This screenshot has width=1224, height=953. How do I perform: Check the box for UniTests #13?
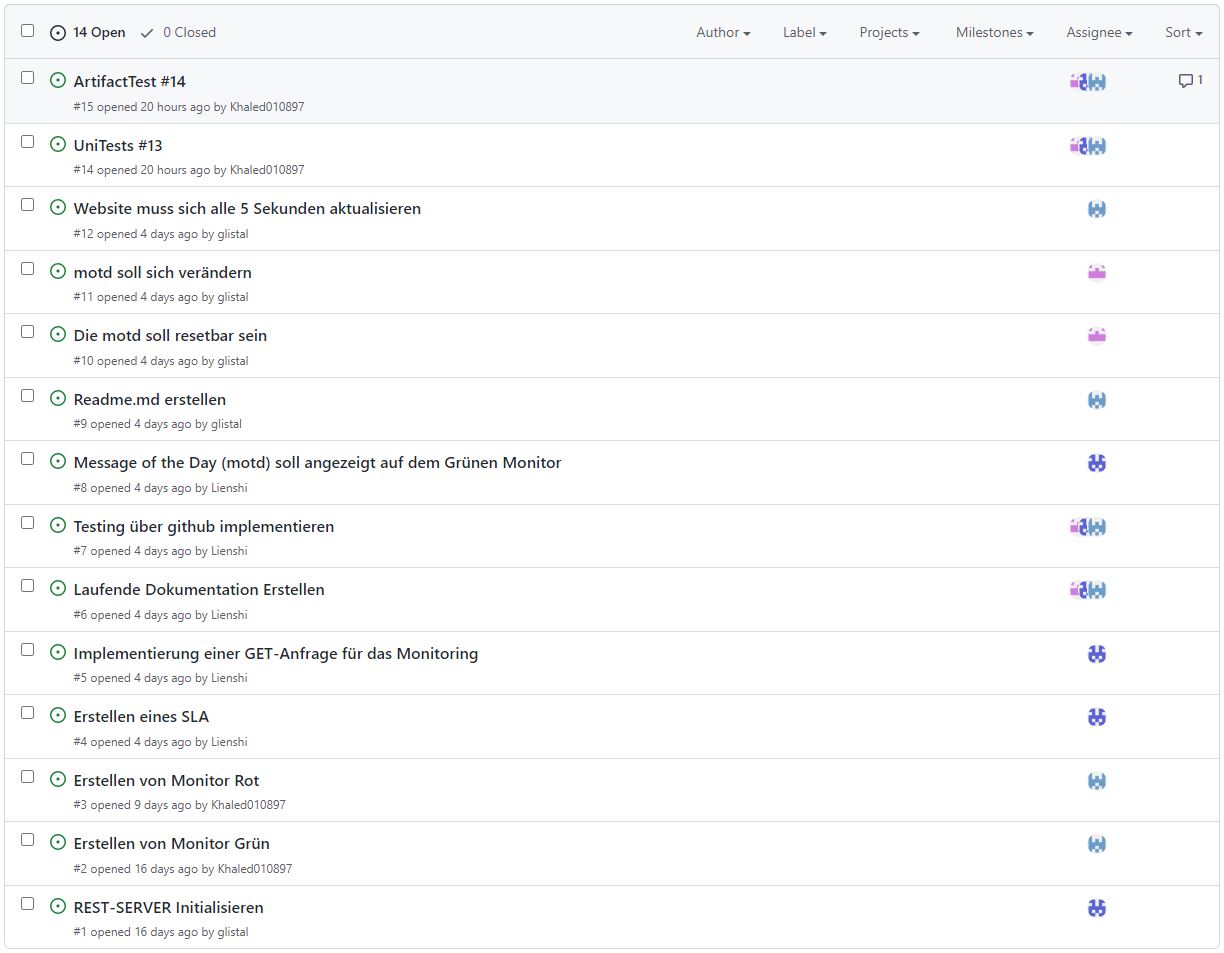tap(28, 141)
